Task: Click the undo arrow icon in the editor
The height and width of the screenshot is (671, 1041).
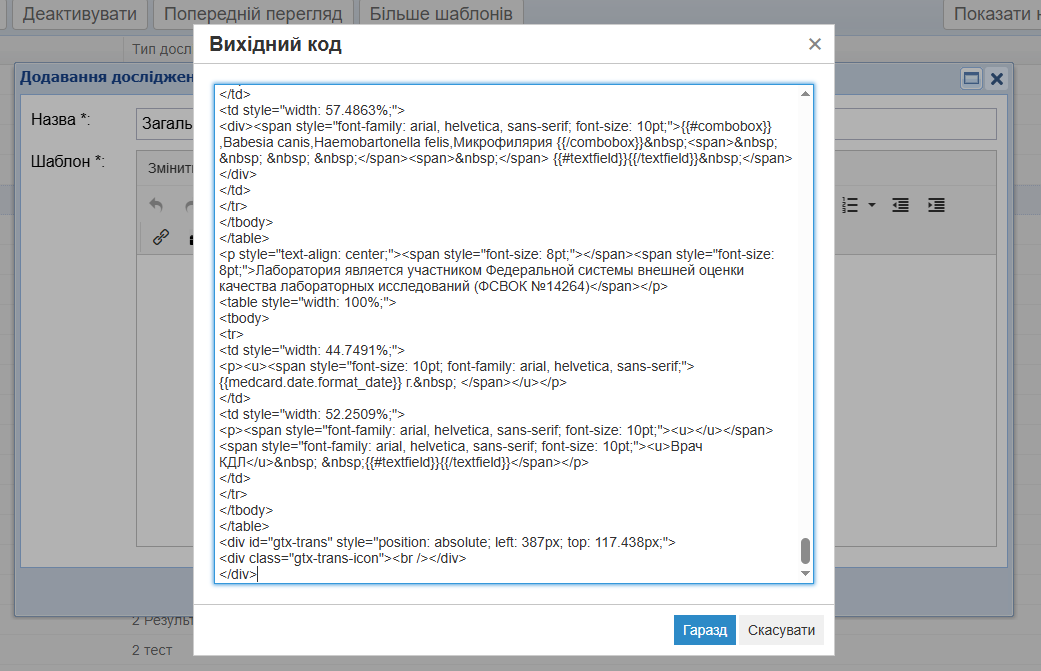Action: point(156,205)
